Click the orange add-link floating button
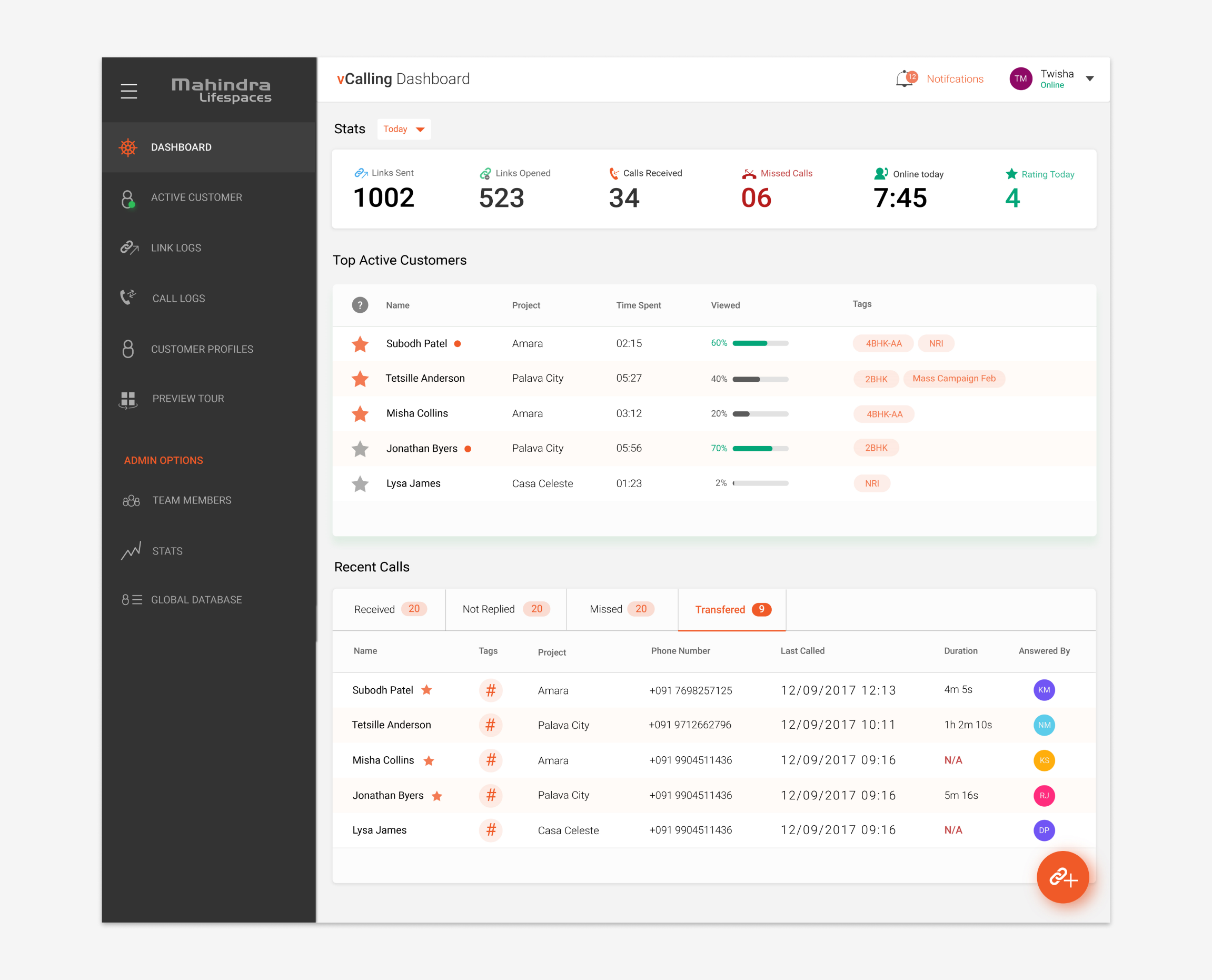Screen dimensions: 1212x980 [1062, 877]
